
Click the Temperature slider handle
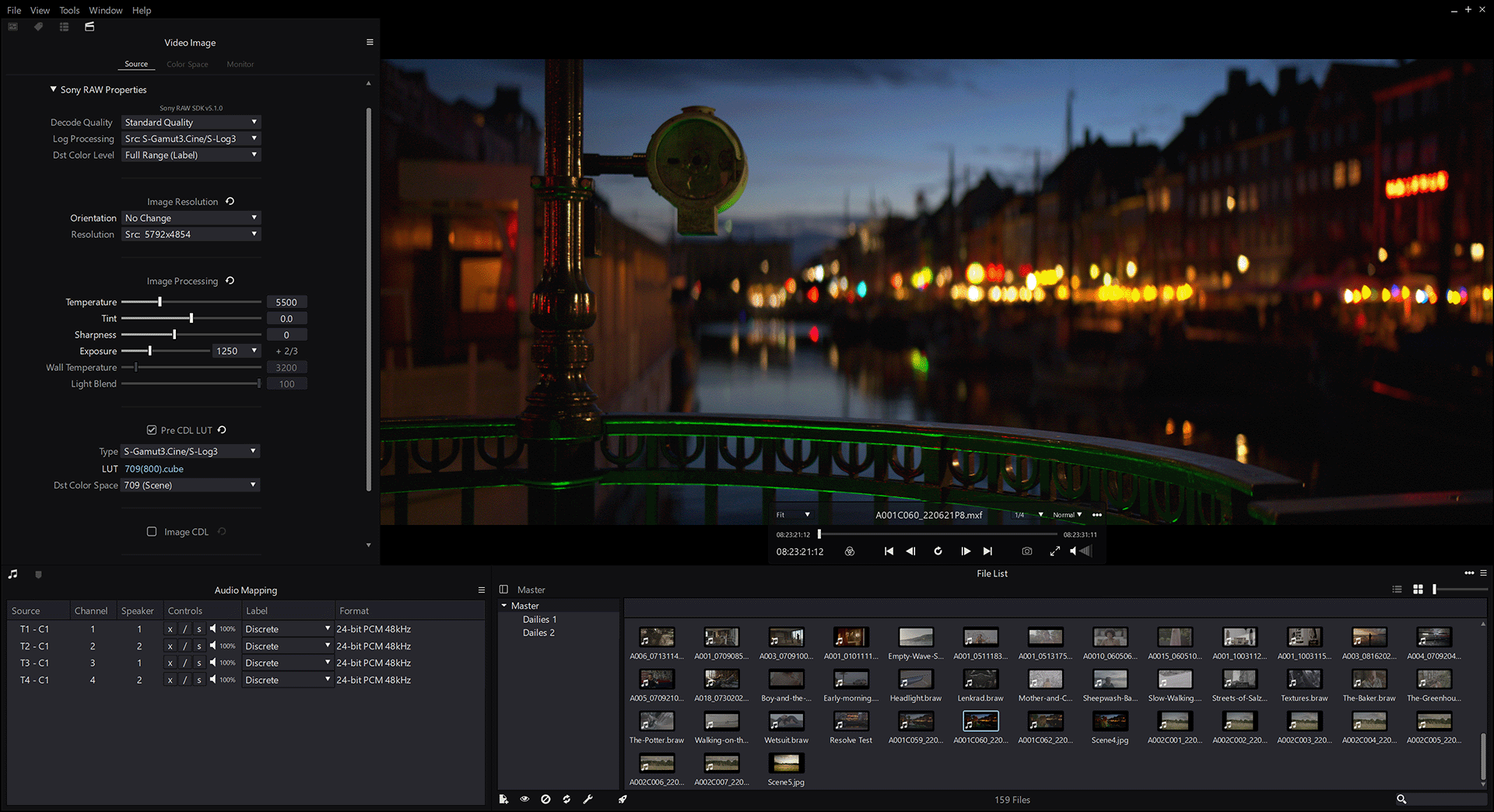click(160, 302)
